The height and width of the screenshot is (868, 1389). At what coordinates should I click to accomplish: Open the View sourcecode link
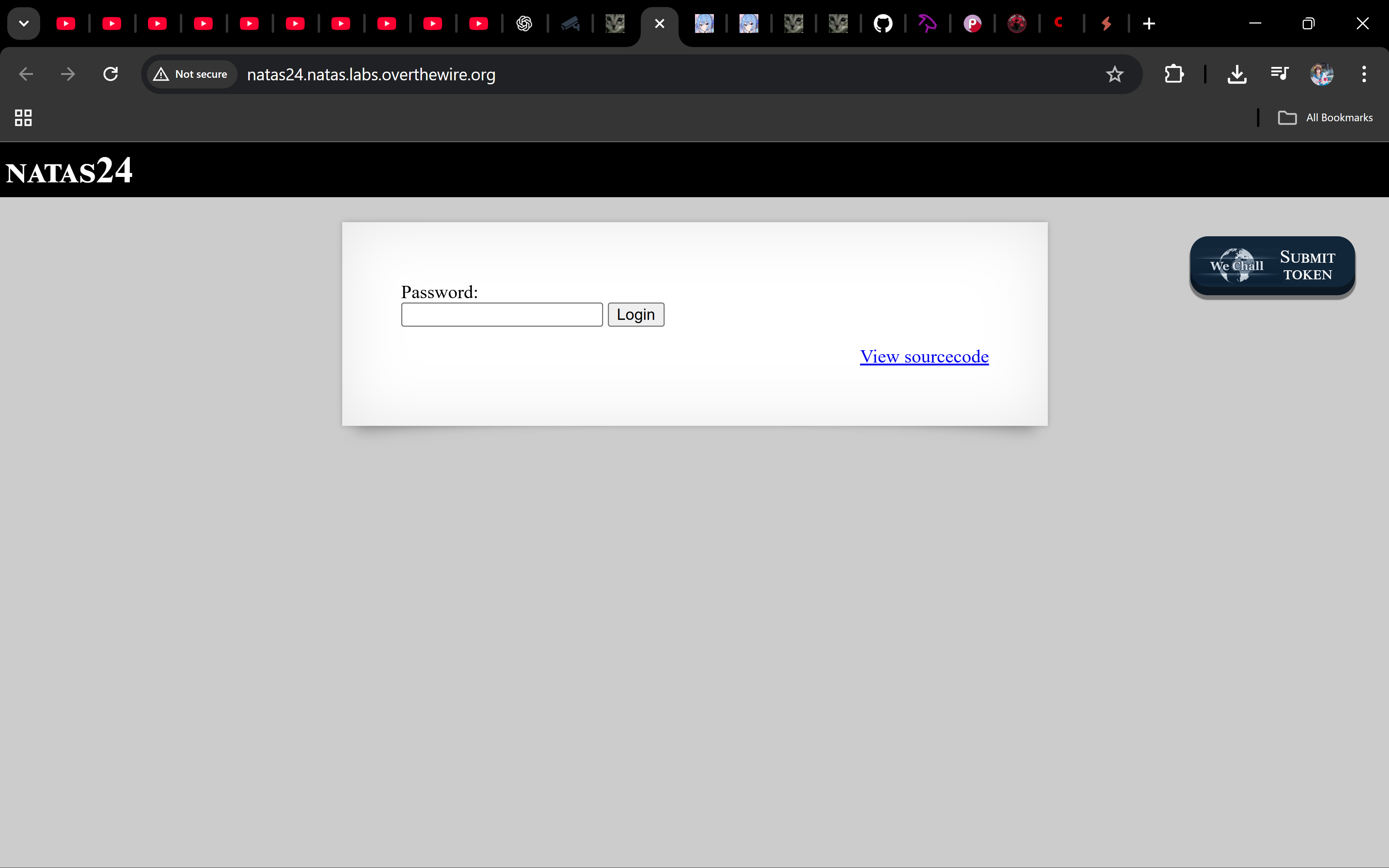[923, 356]
